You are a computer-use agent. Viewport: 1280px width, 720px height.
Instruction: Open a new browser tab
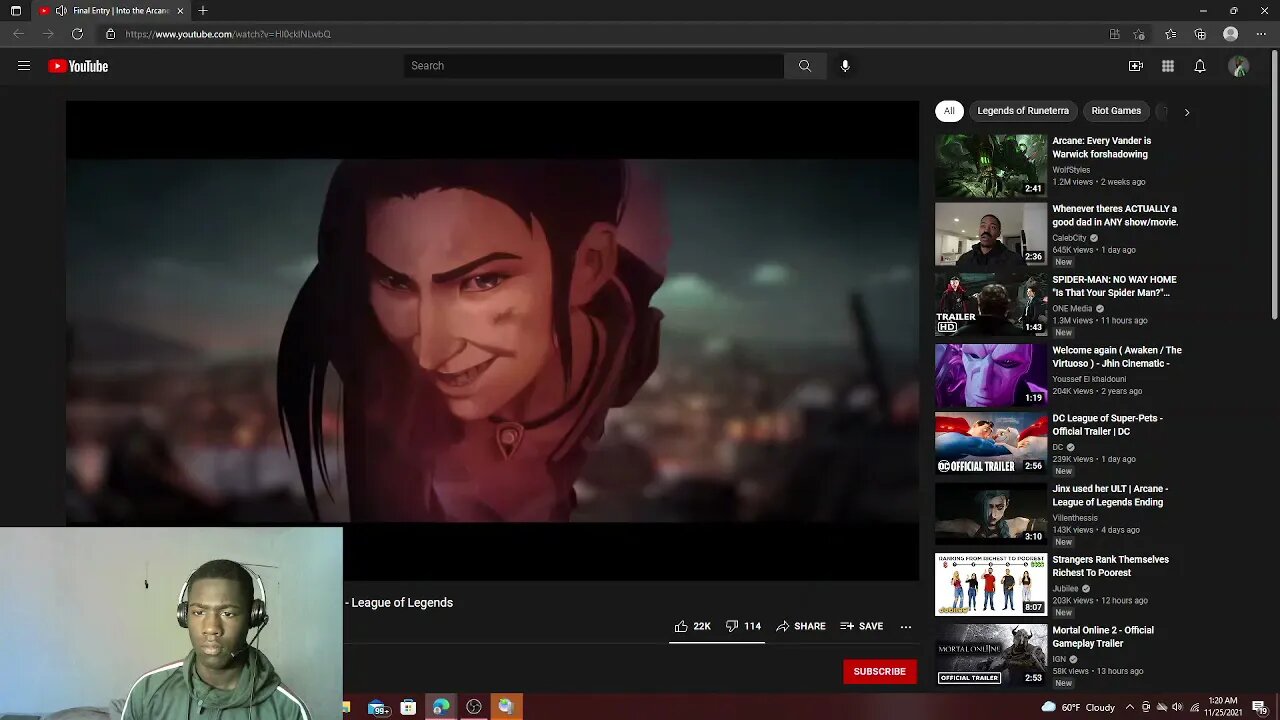[x=203, y=11]
